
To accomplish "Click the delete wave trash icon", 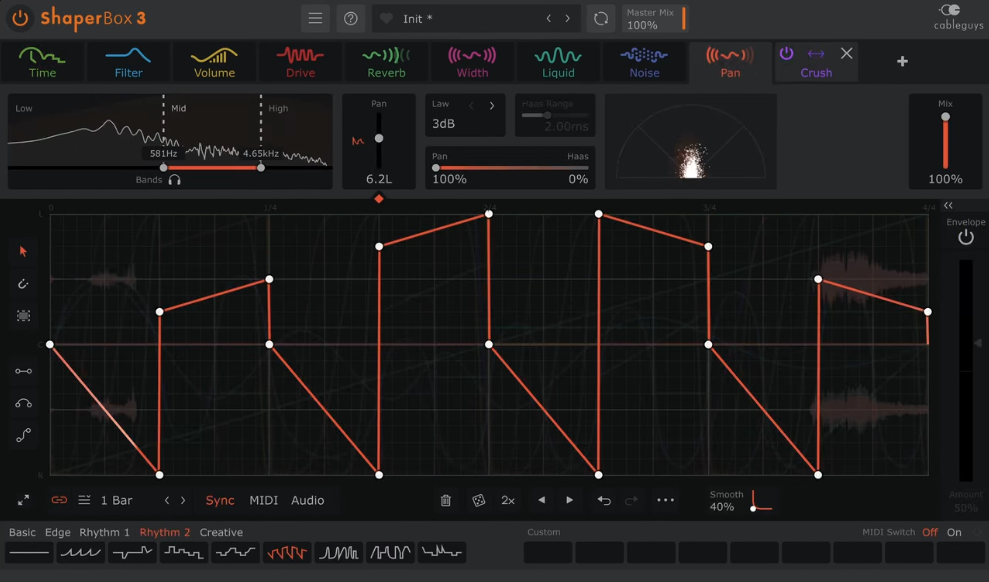I will pos(446,500).
